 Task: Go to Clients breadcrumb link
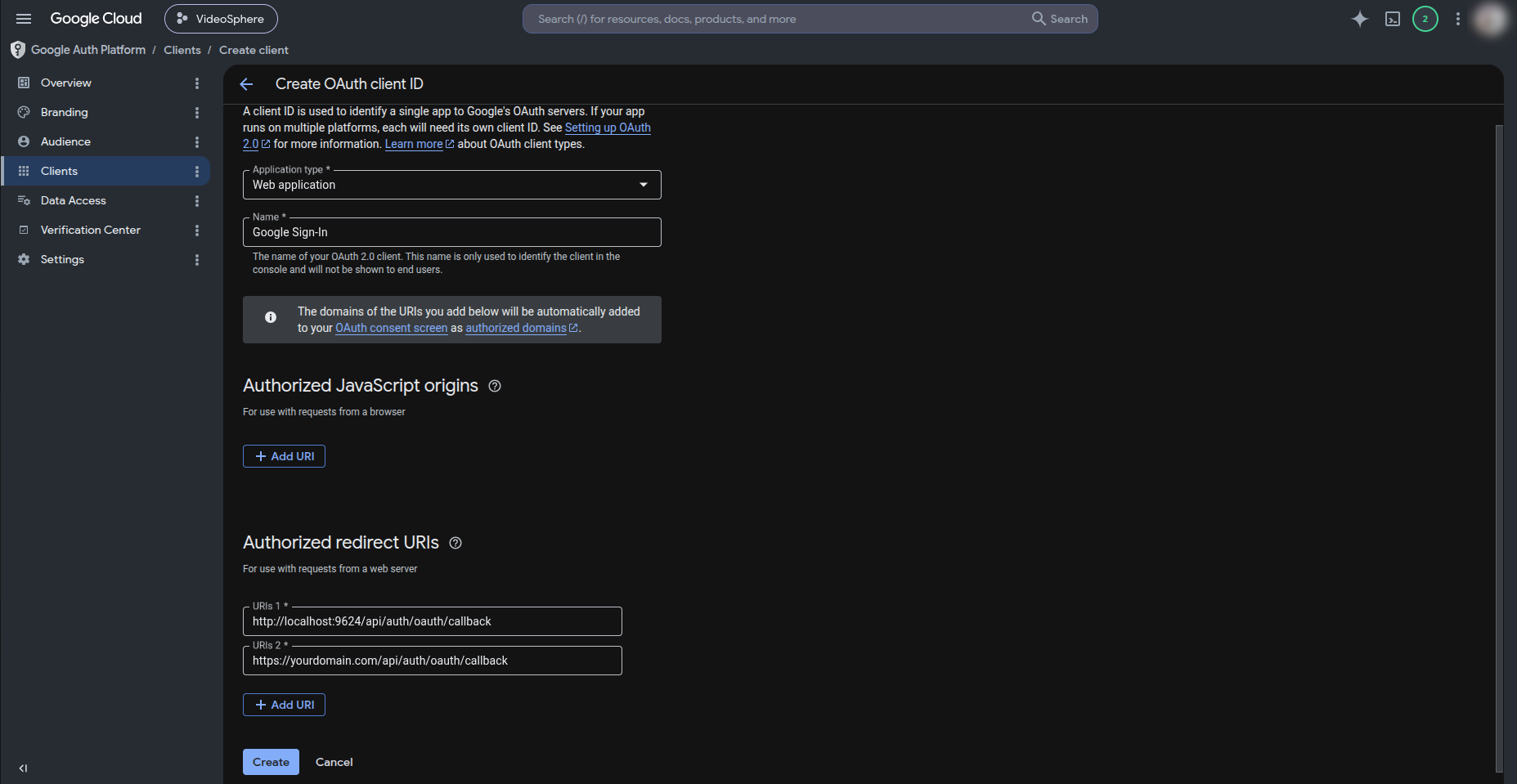pos(182,50)
